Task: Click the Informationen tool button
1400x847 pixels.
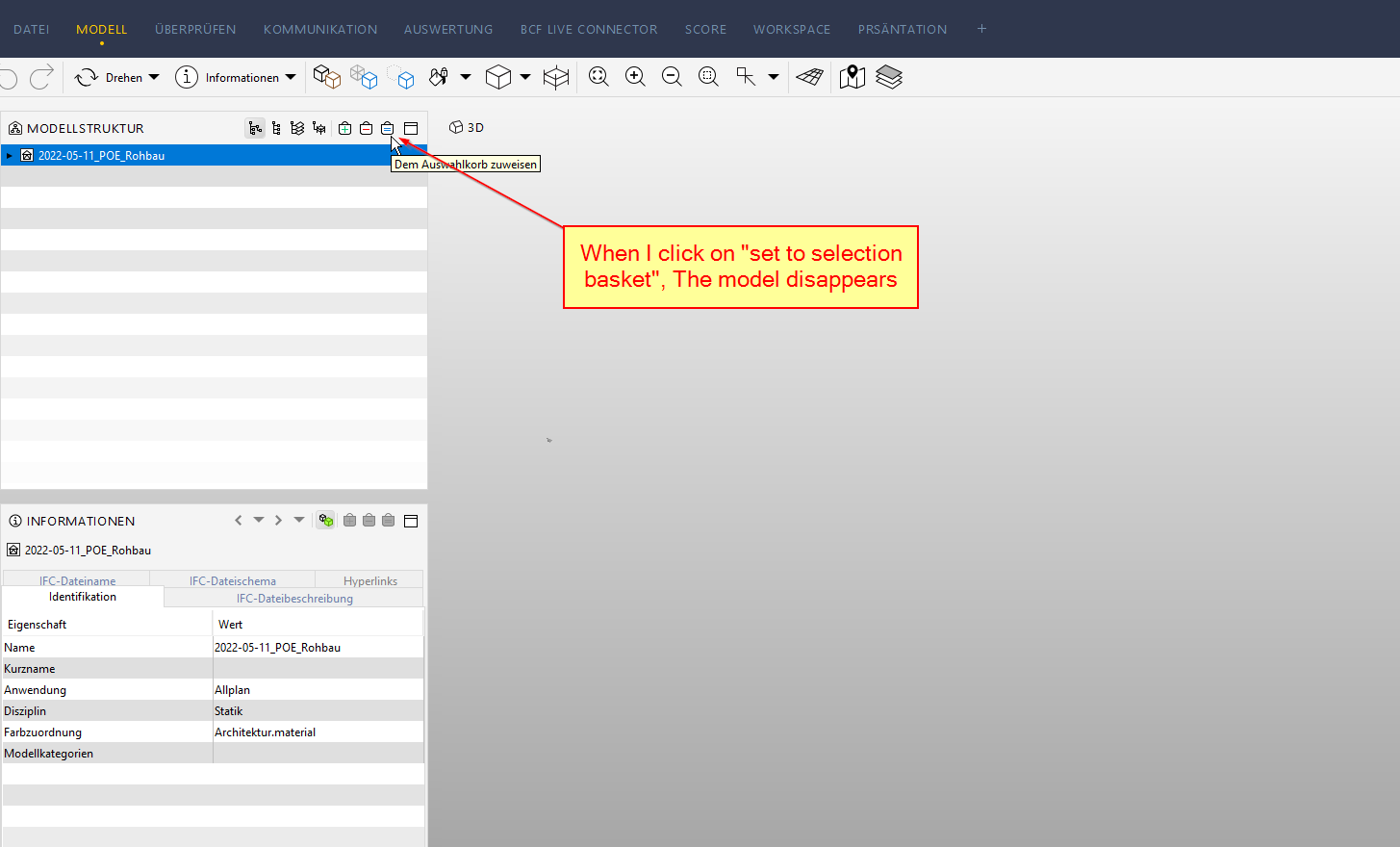Action: click(x=227, y=77)
